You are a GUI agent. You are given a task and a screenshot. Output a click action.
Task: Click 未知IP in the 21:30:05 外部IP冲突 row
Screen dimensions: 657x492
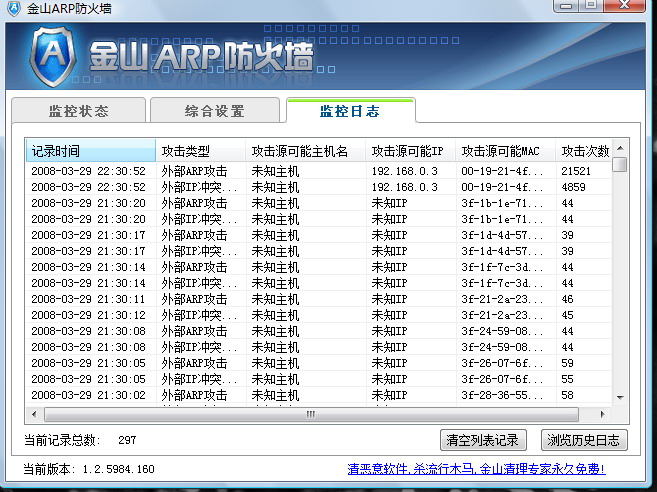click(389, 379)
